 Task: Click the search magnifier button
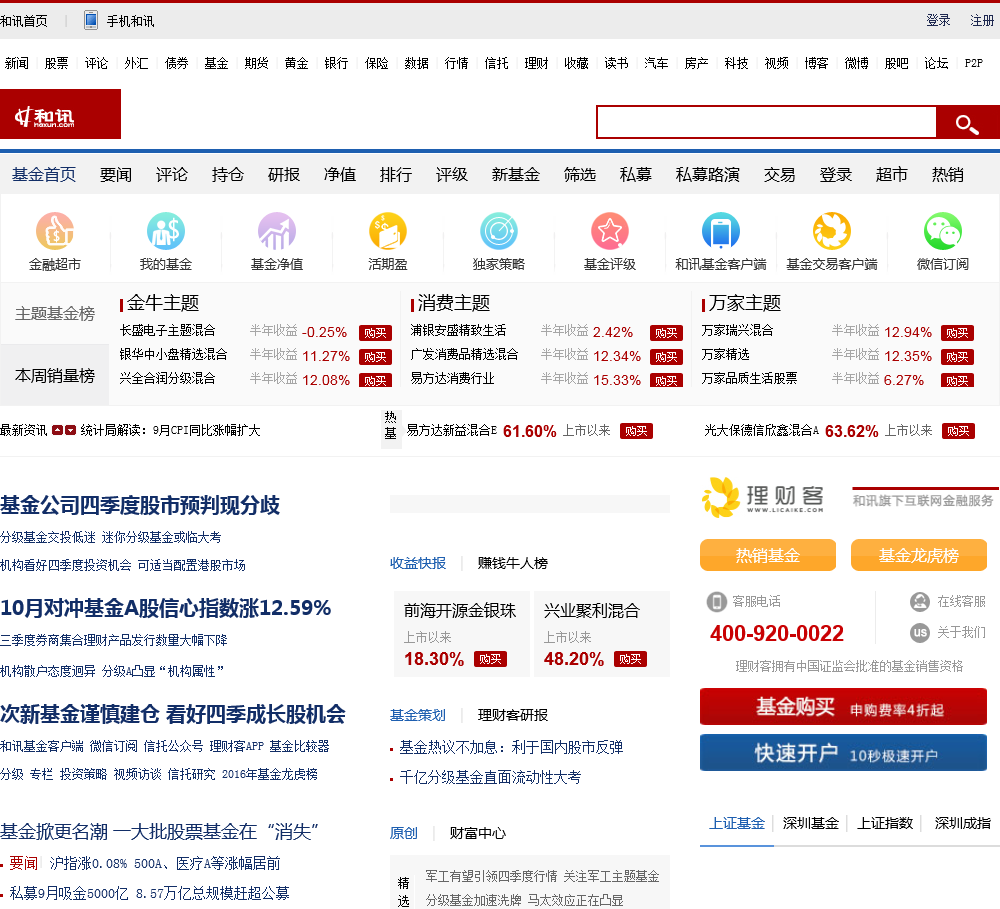click(967, 122)
